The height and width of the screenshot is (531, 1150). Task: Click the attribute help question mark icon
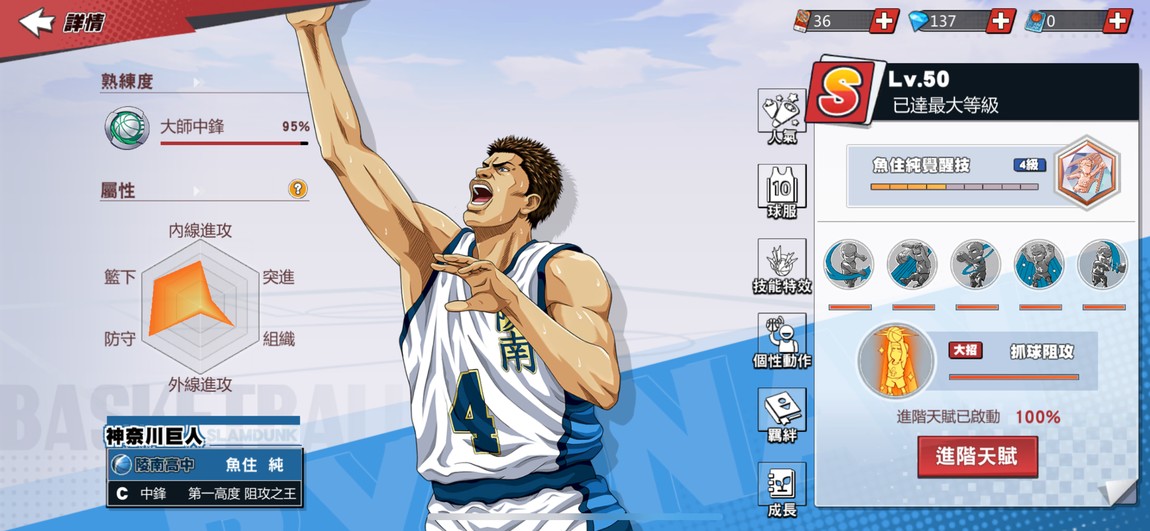[297, 189]
